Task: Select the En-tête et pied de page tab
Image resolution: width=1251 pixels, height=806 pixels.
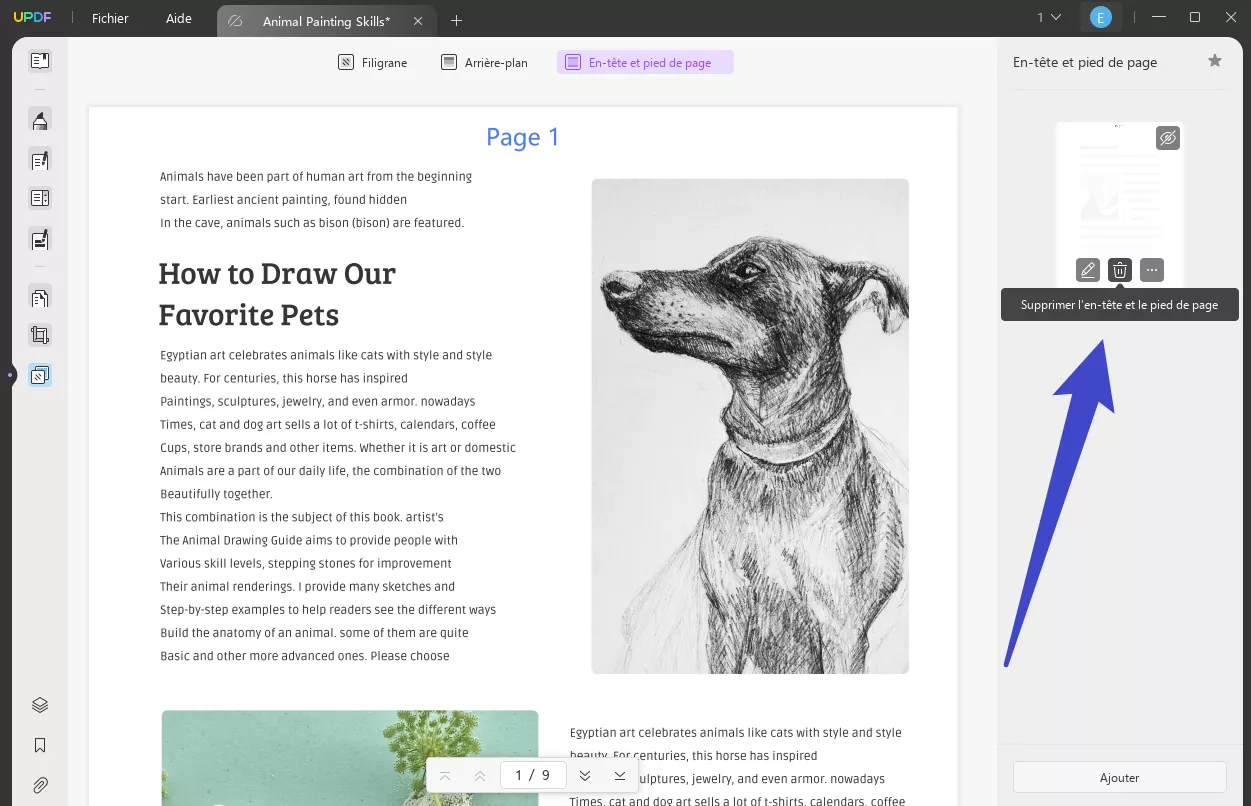Action: pos(645,62)
